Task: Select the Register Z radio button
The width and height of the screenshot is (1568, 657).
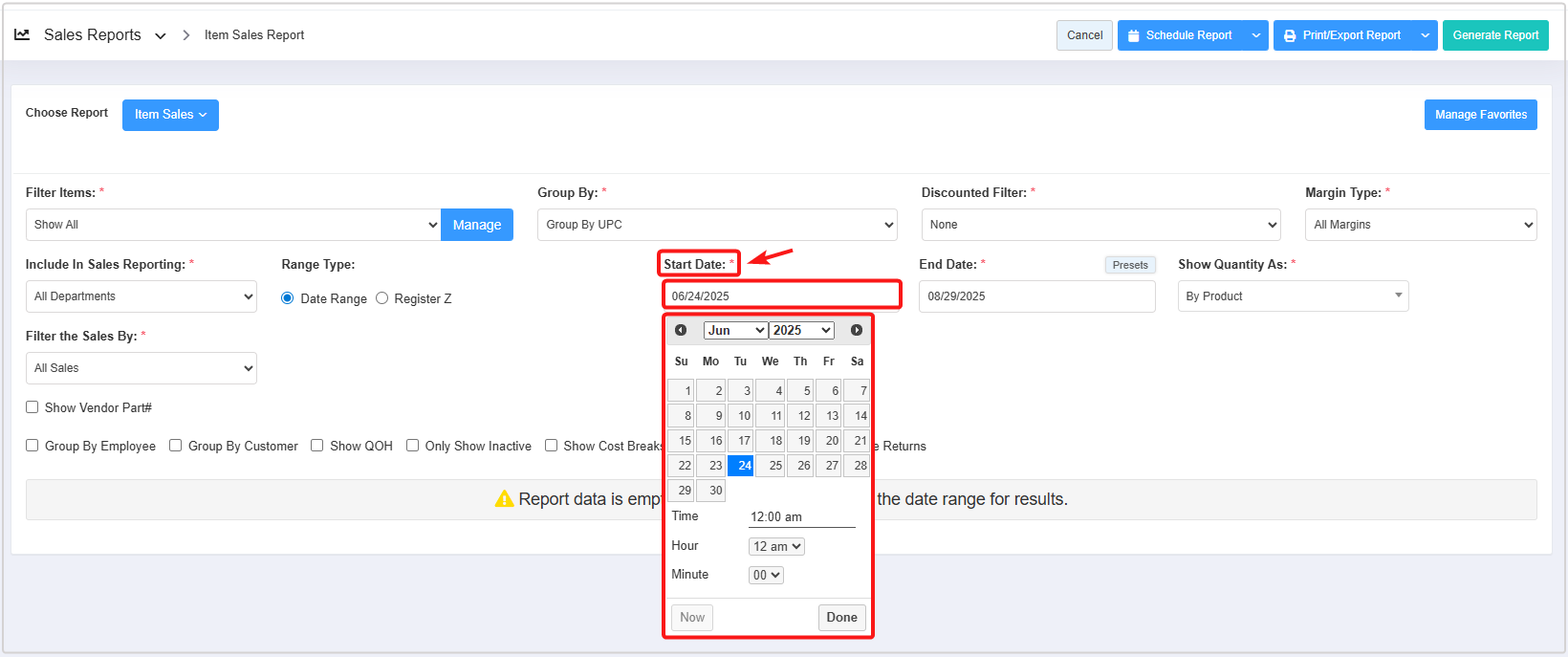Action: tap(382, 298)
